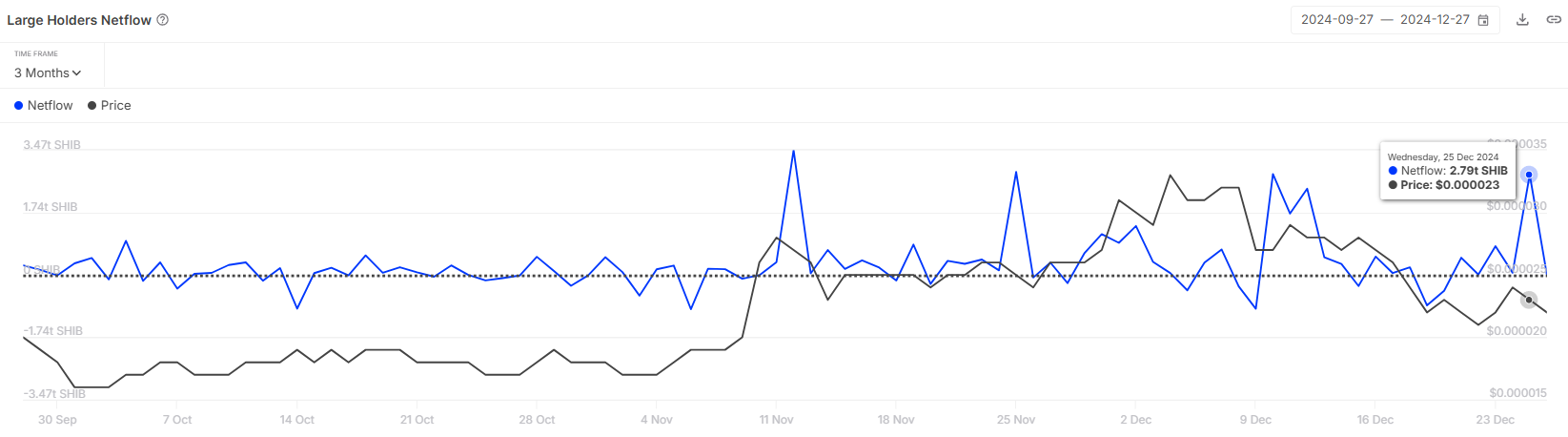
Task: Download the chart data
Action: click(1522, 20)
